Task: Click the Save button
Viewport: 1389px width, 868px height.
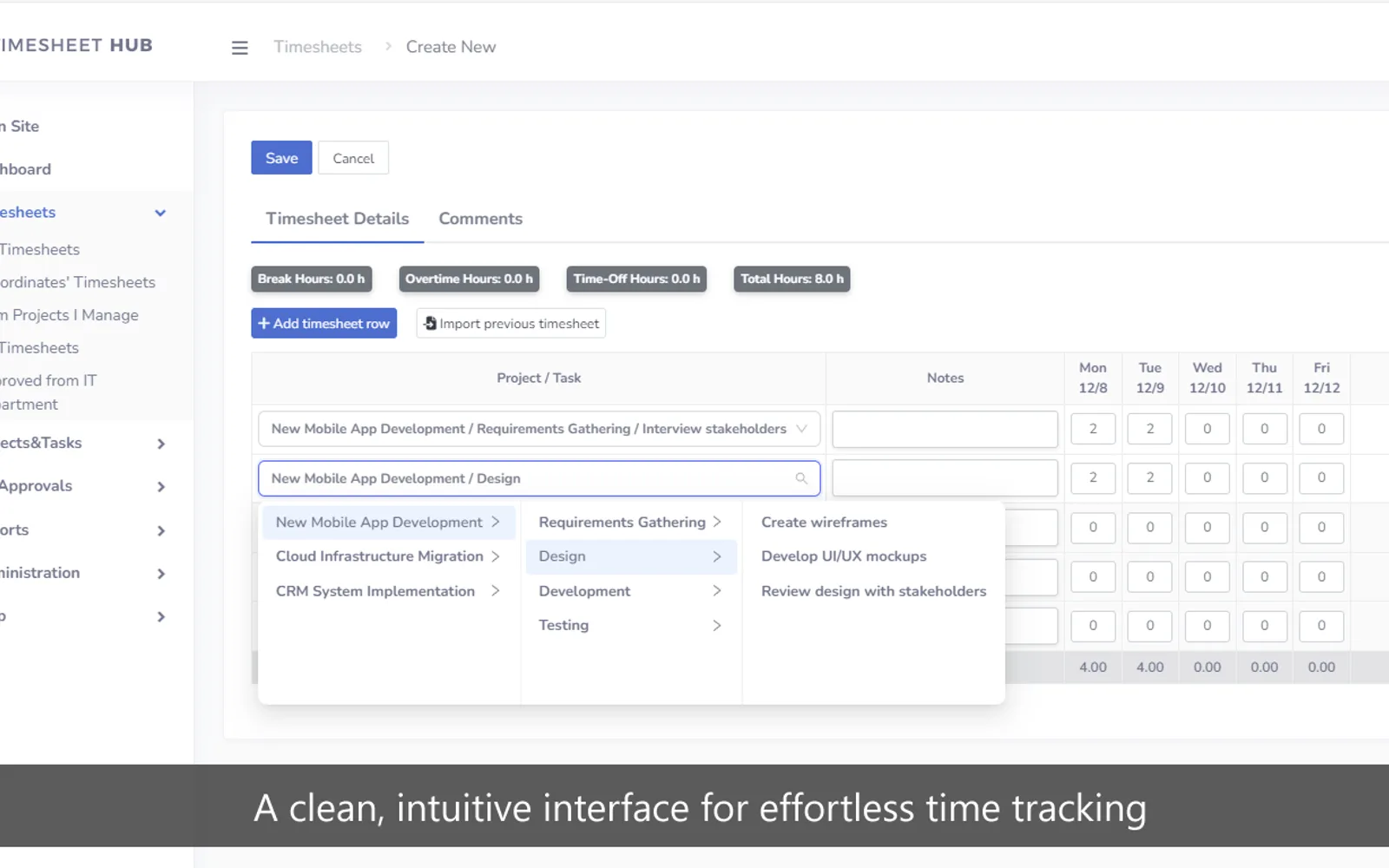Action: click(281, 158)
